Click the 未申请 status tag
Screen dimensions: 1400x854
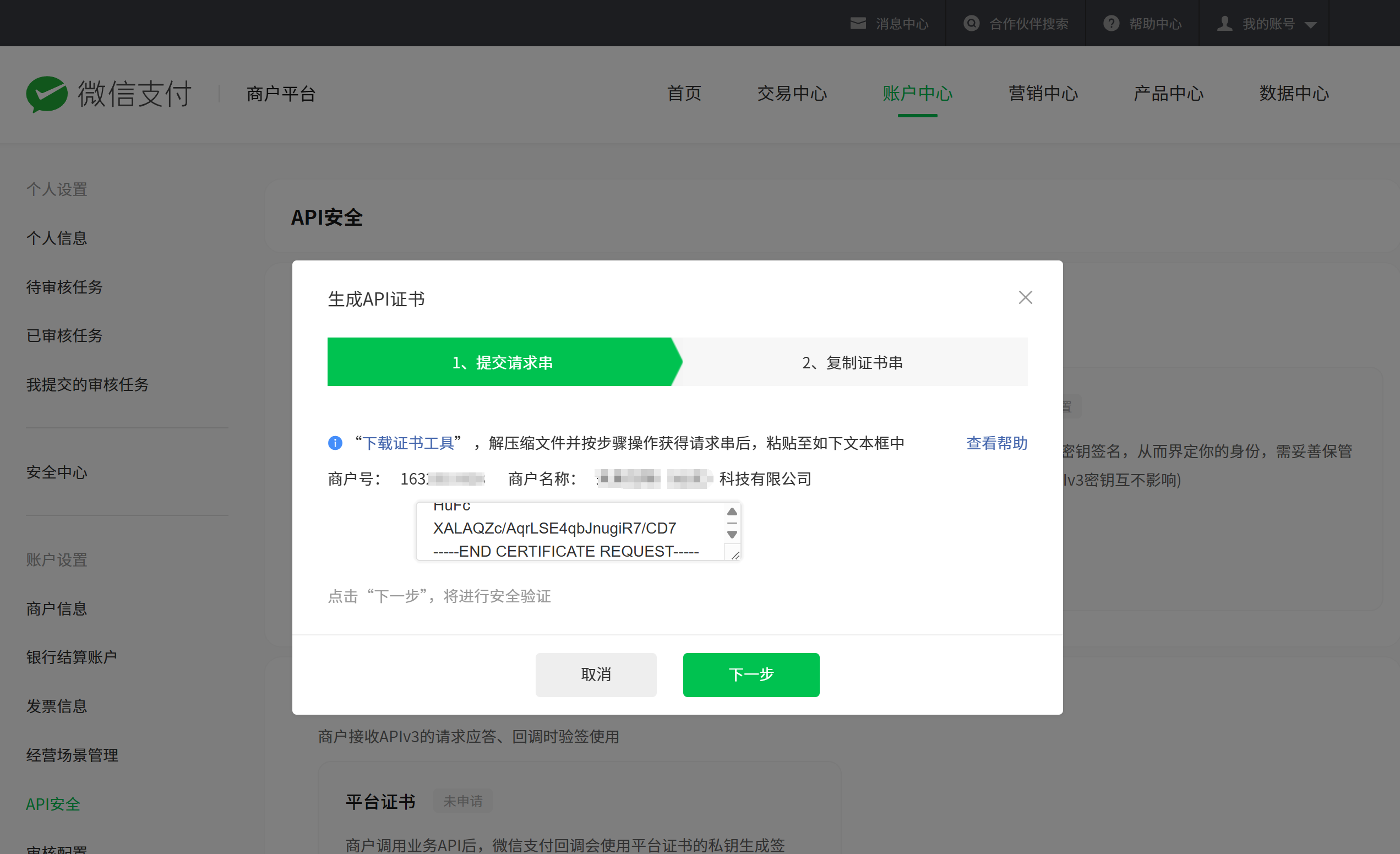pos(462,801)
